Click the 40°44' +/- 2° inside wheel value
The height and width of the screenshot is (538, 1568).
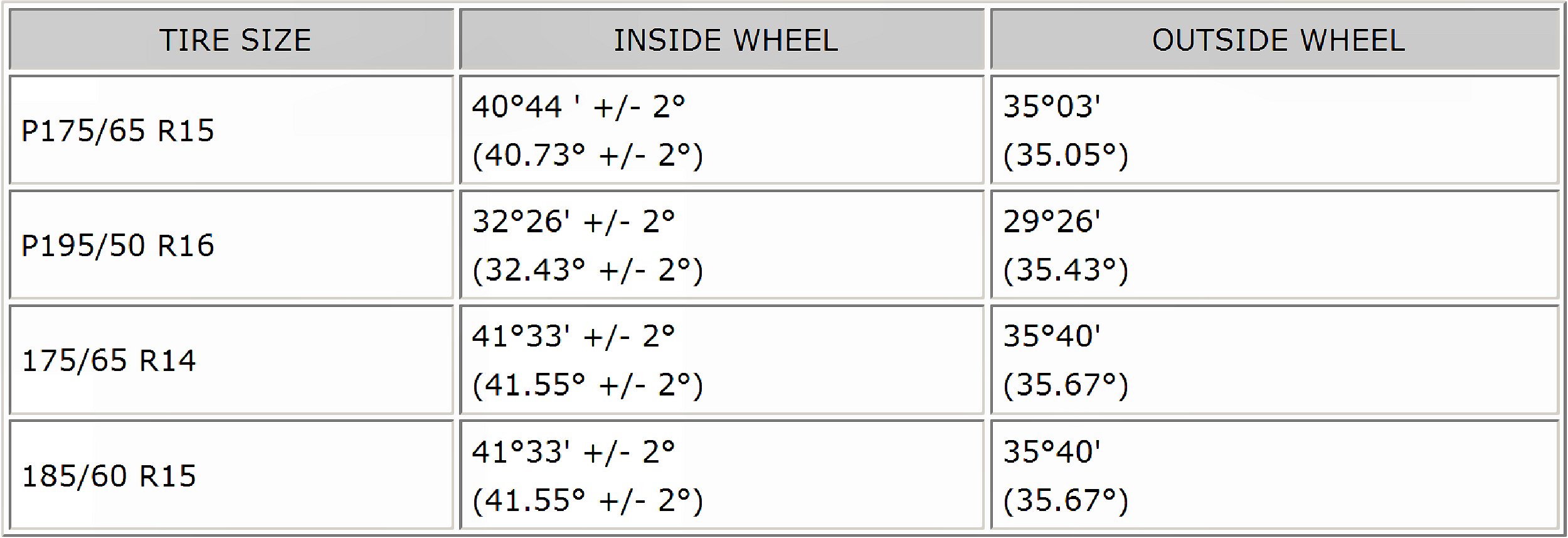click(x=578, y=107)
